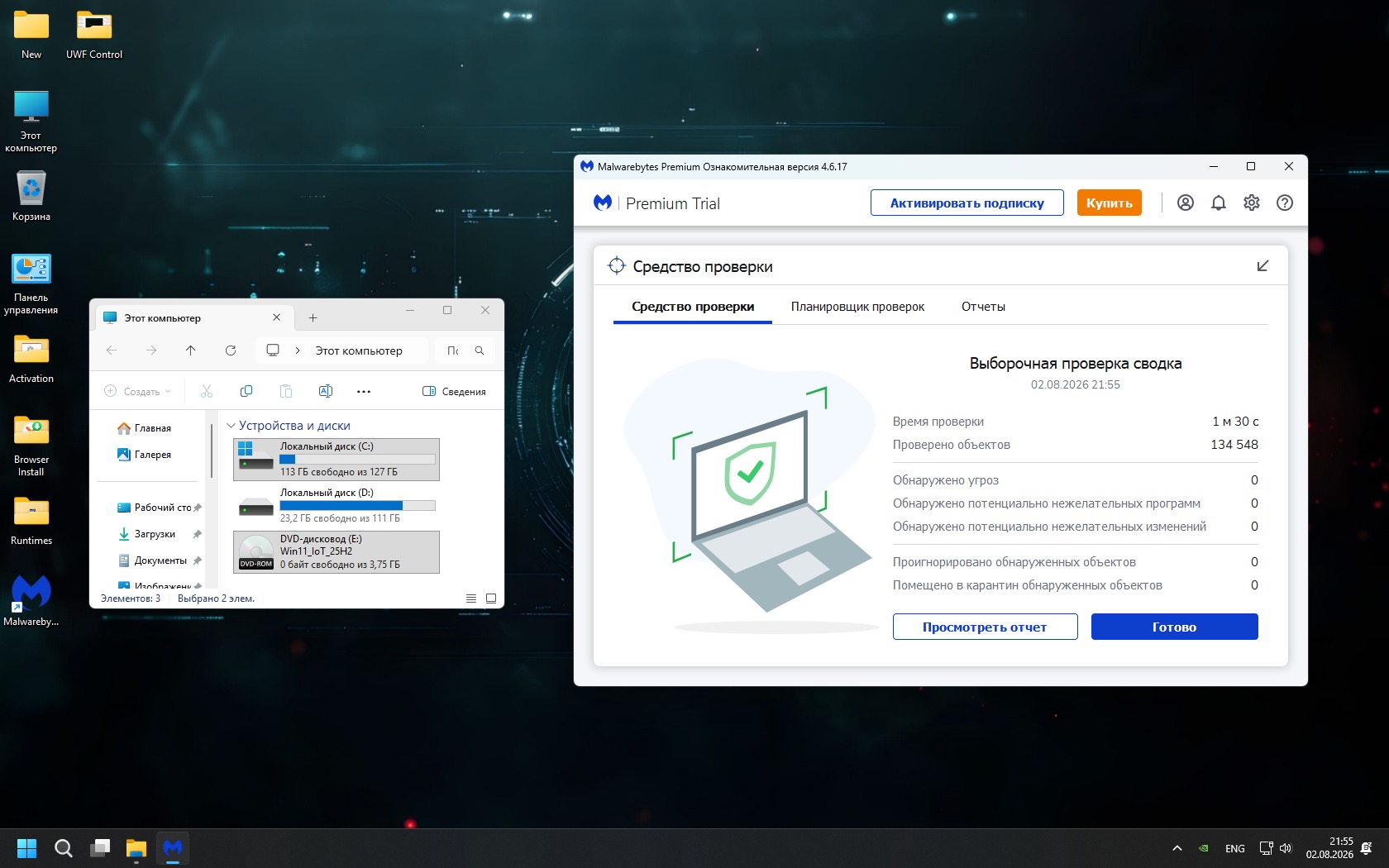Click the Rename icon in File Explorer toolbar
The width and height of the screenshot is (1389, 868).
click(326, 392)
